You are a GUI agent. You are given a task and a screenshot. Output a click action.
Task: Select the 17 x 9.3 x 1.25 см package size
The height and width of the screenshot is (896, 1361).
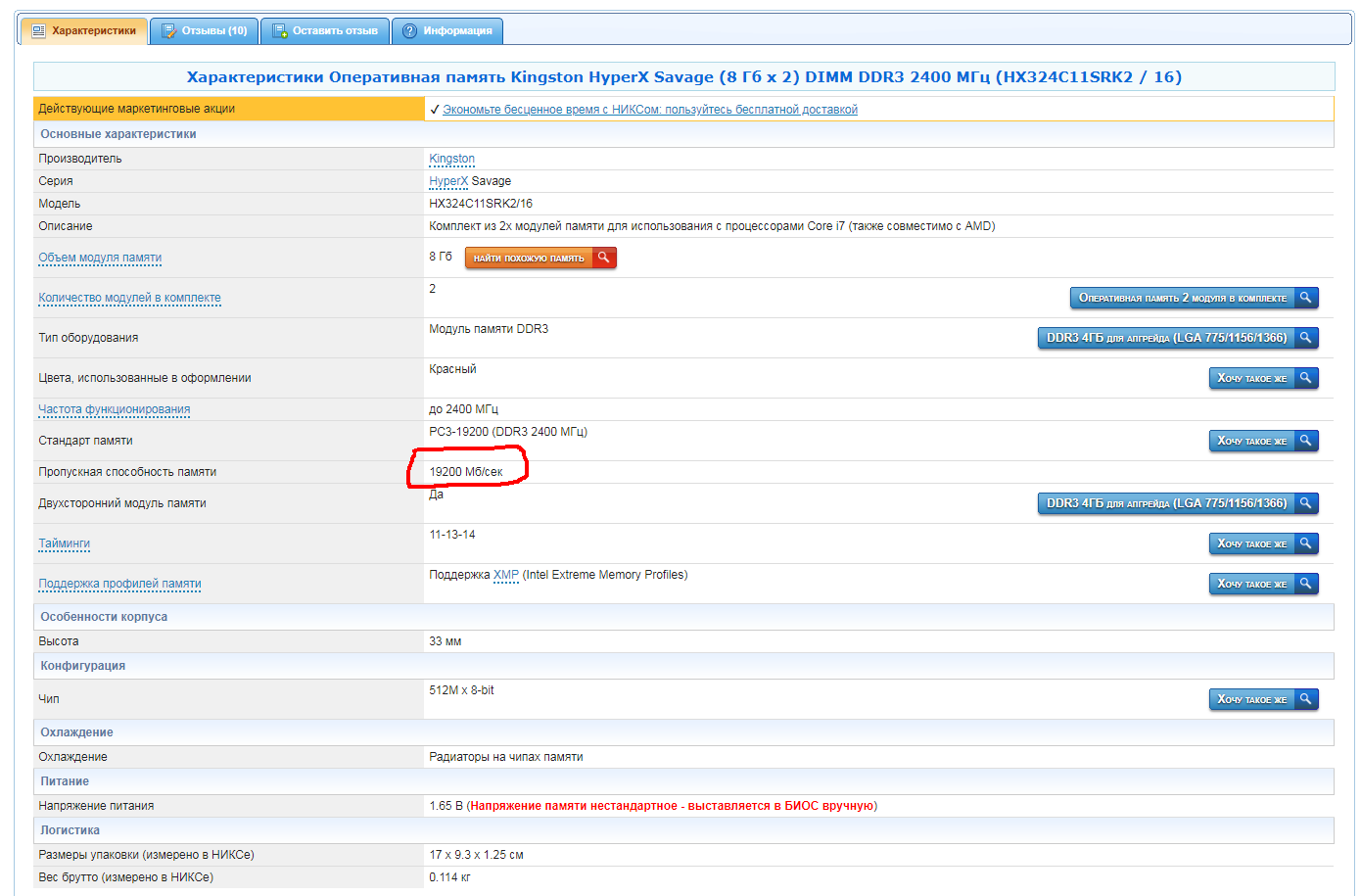point(476,855)
